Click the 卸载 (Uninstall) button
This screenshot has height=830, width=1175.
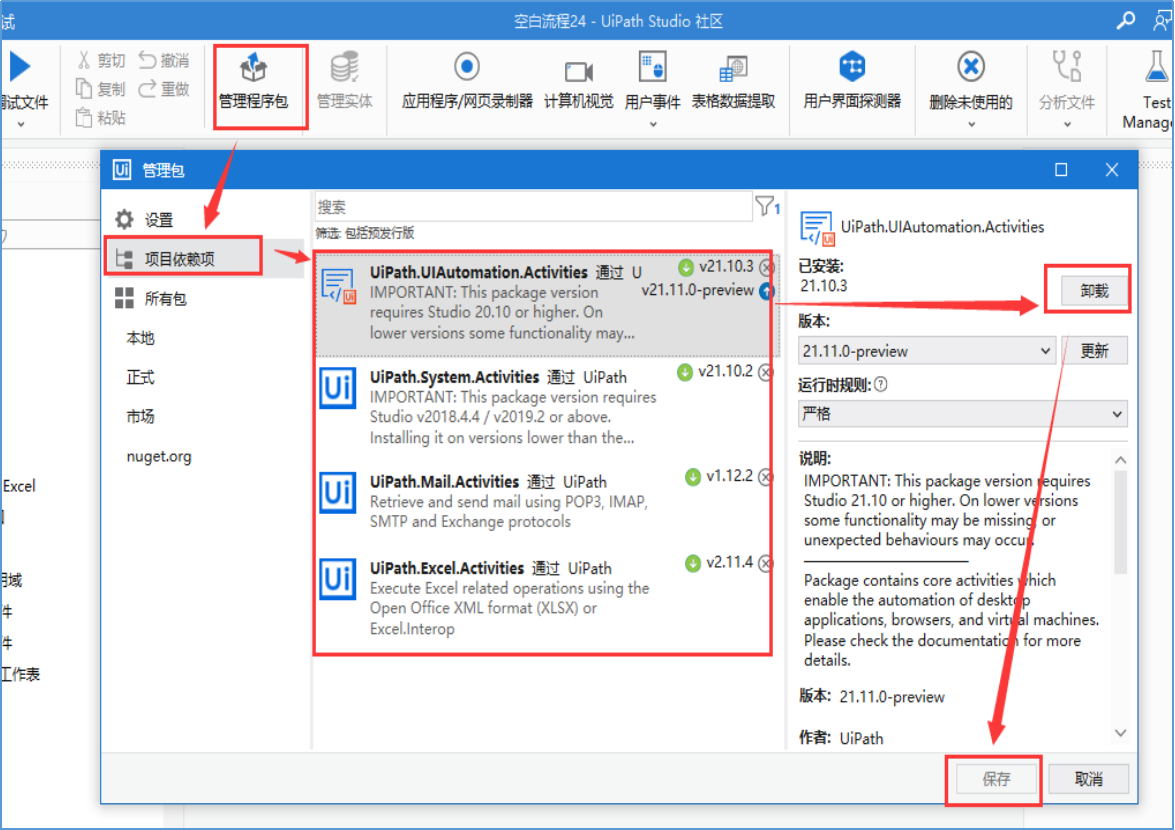[x=1094, y=291]
